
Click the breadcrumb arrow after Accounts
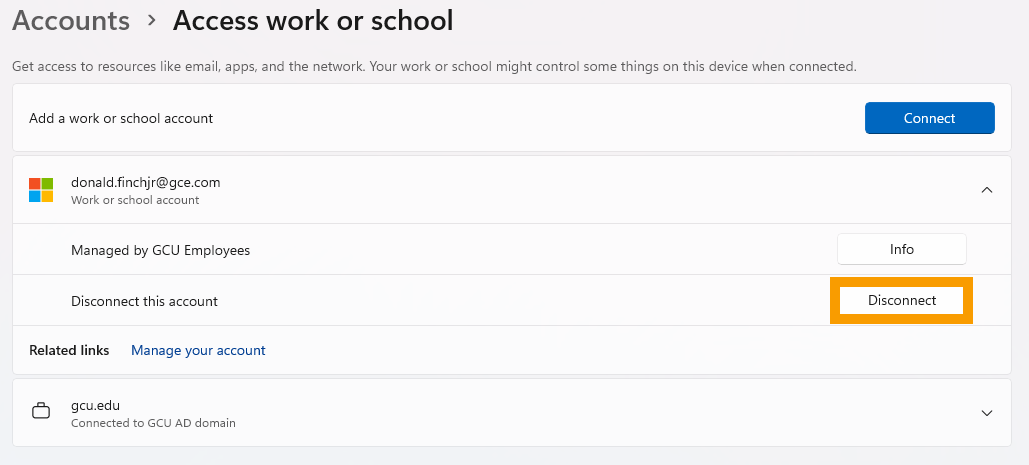151,20
